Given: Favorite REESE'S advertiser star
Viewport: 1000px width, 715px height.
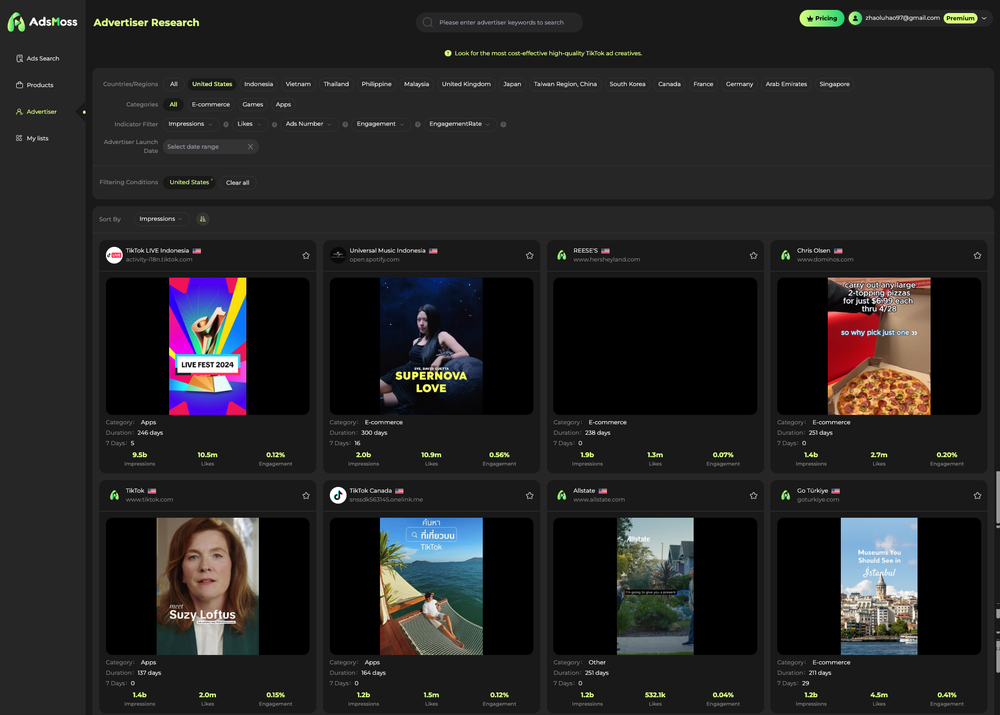Looking at the screenshot, I should [753, 256].
